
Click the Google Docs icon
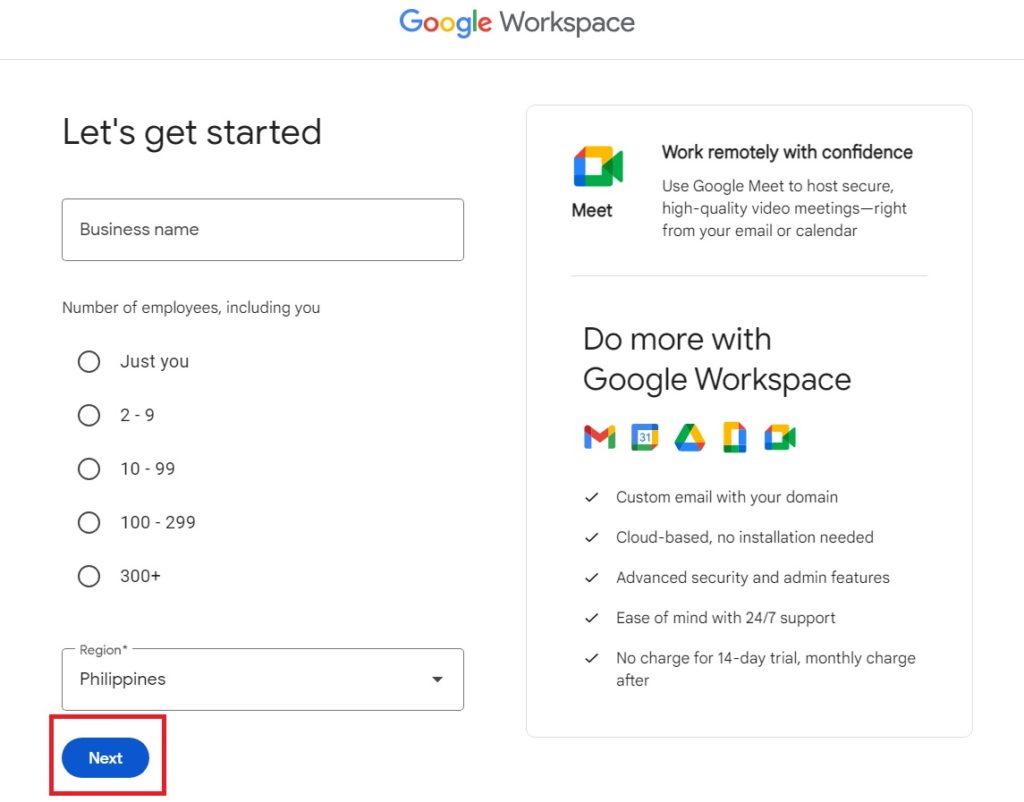(736, 436)
